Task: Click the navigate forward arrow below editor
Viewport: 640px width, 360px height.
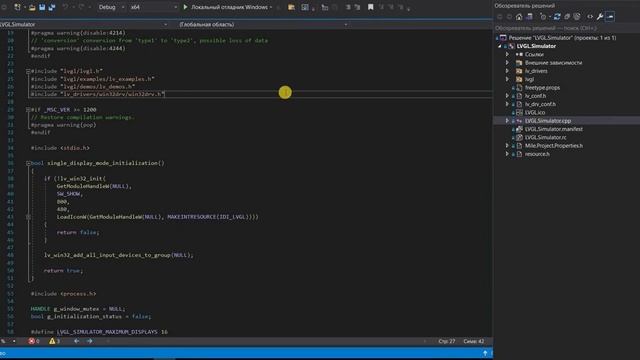Action: coord(89,341)
